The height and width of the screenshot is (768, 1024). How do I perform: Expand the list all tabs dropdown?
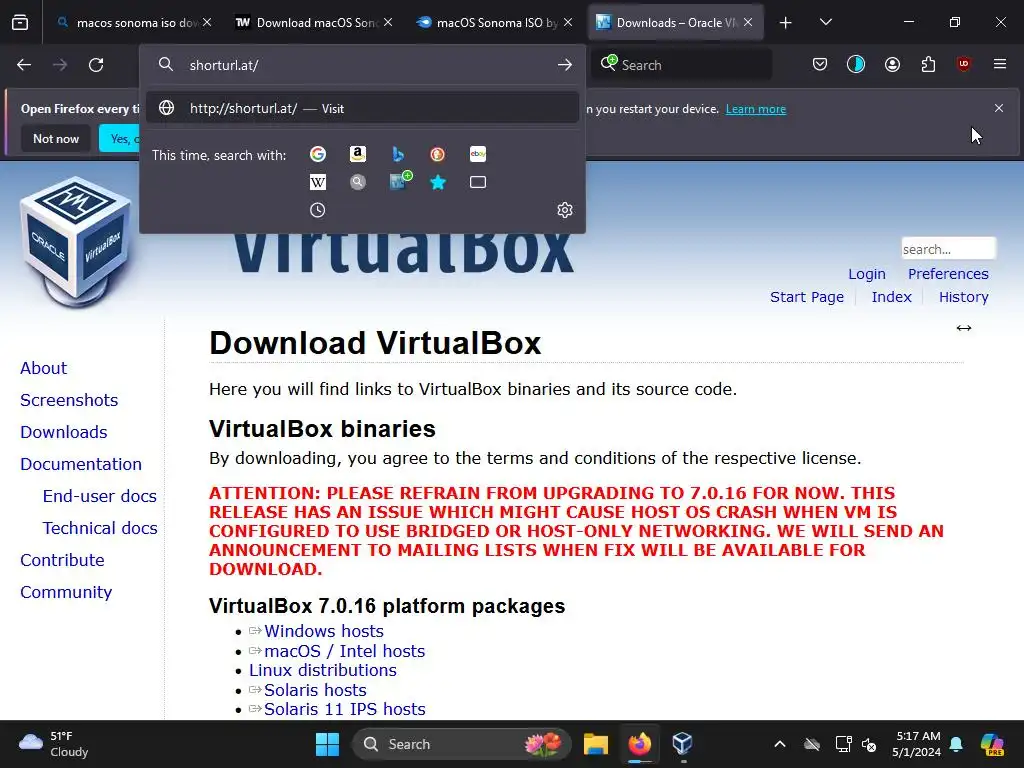pos(826,22)
